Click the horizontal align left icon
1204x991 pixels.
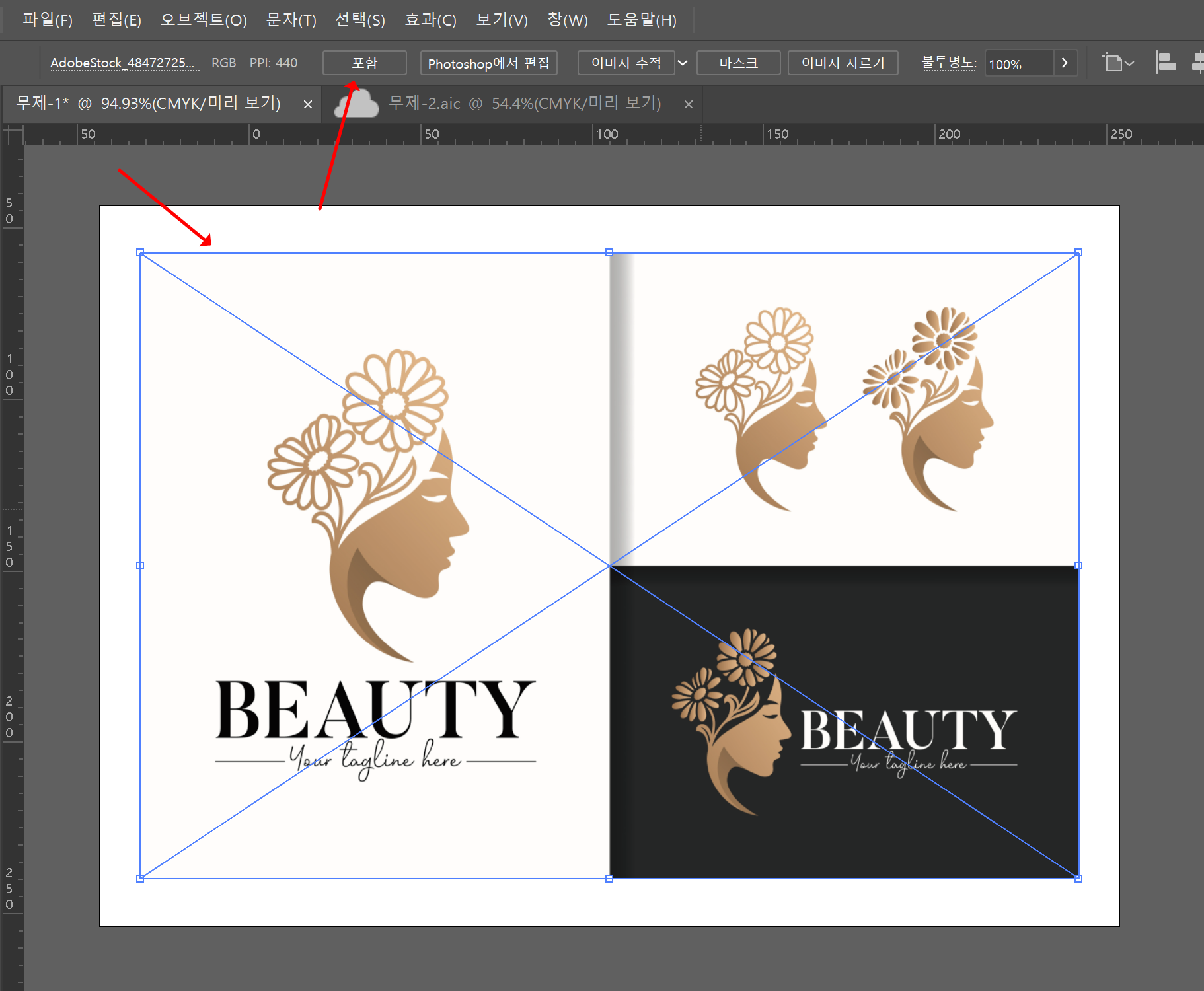coord(1166,63)
